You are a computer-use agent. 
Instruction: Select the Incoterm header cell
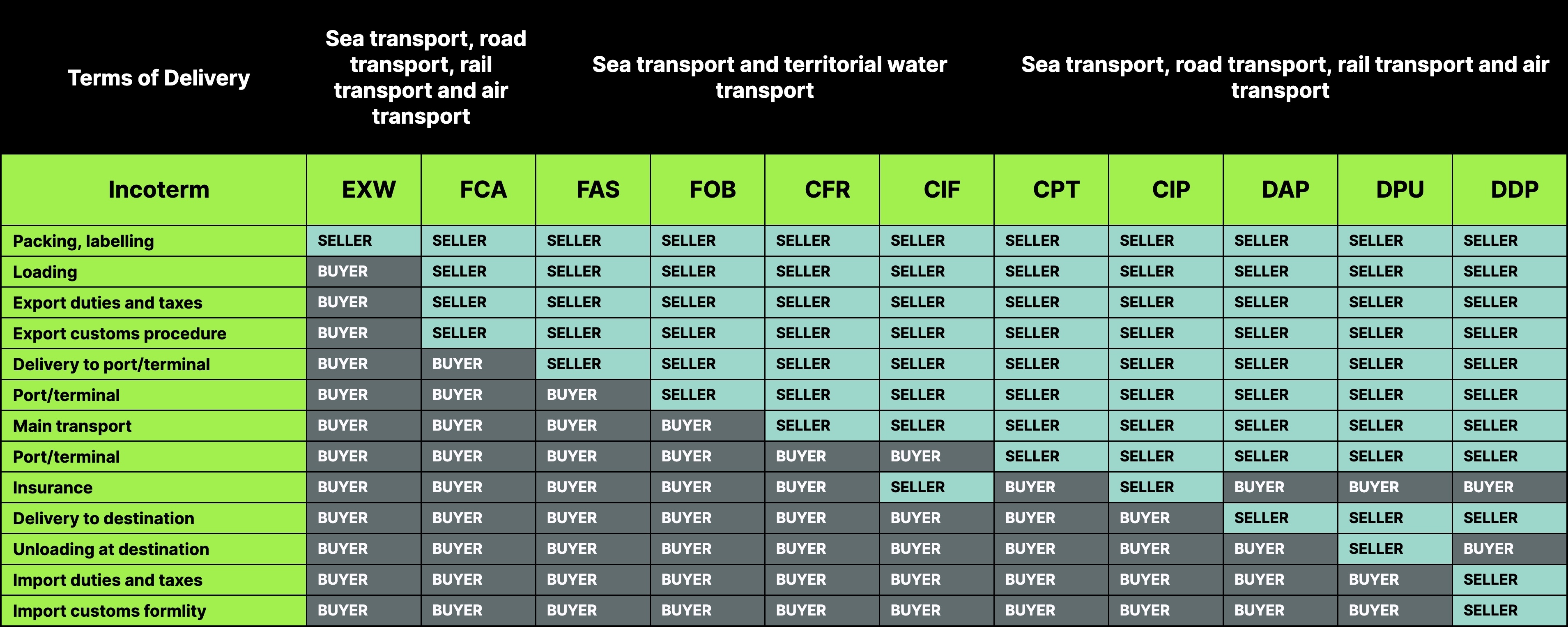pos(158,189)
